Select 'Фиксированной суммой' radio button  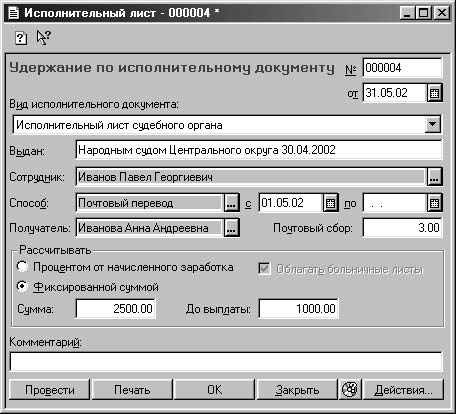pos(22,287)
